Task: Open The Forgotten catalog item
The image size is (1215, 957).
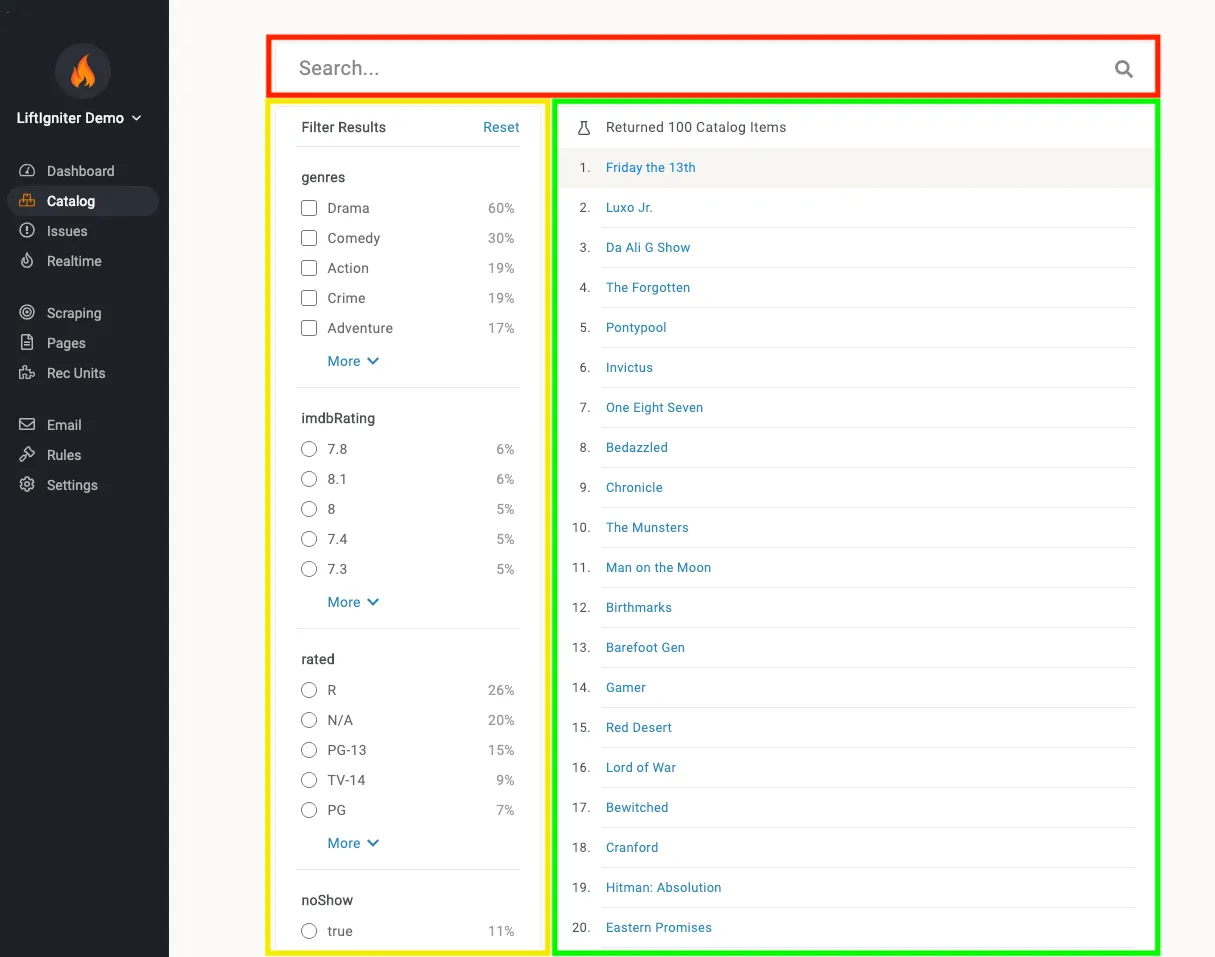Action: (648, 288)
